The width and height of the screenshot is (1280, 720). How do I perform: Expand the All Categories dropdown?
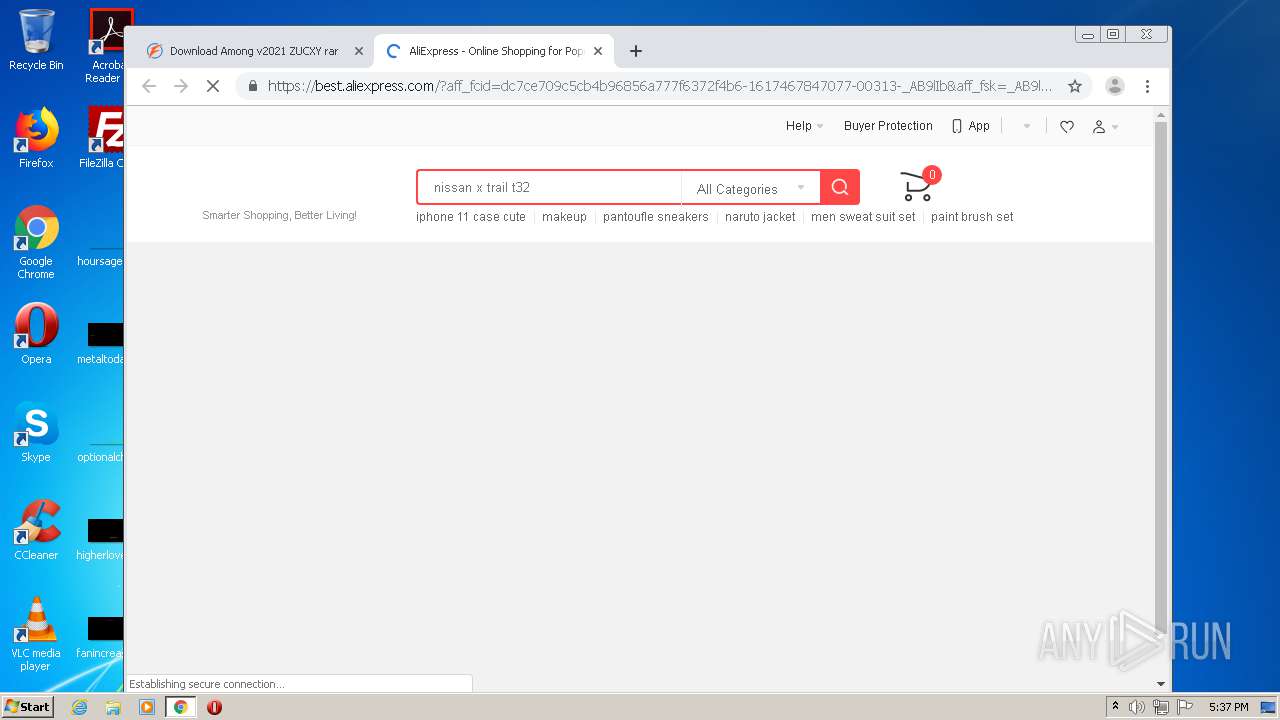click(x=751, y=188)
